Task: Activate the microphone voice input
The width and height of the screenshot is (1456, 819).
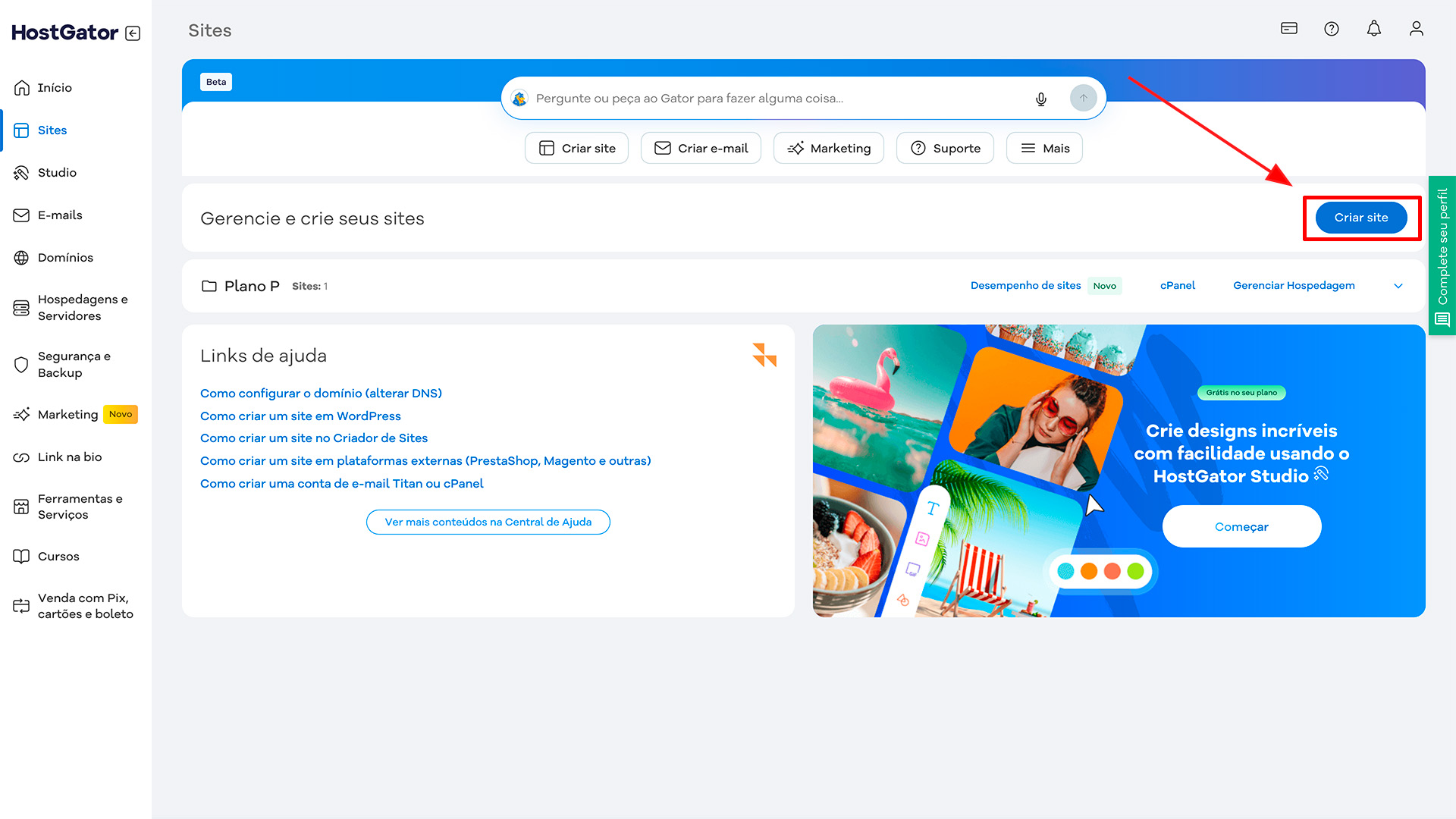Action: pos(1041,99)
